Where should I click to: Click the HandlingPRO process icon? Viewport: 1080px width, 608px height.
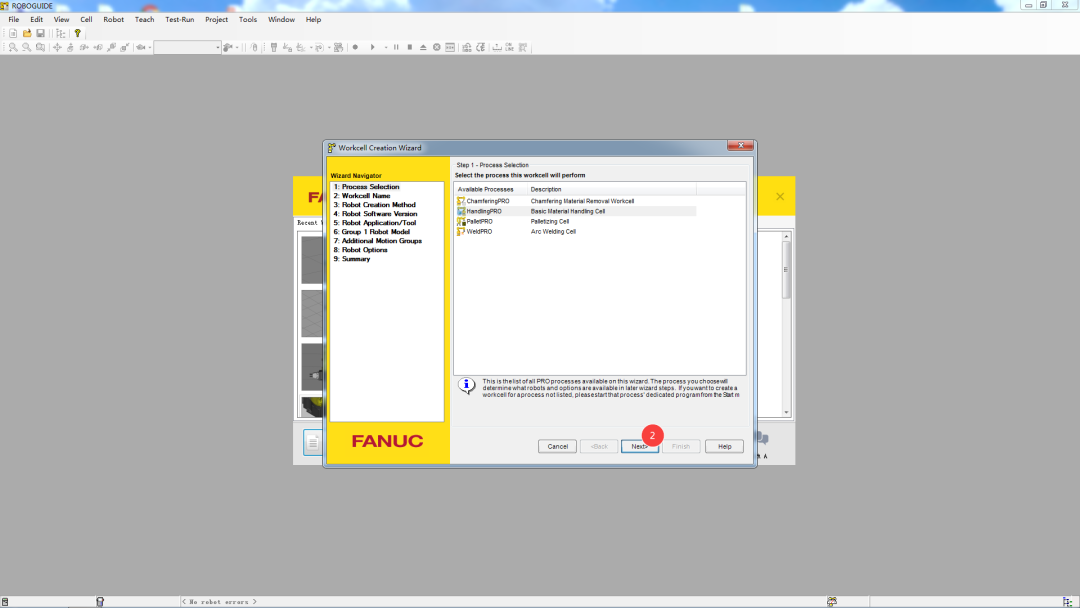(461, 211)
